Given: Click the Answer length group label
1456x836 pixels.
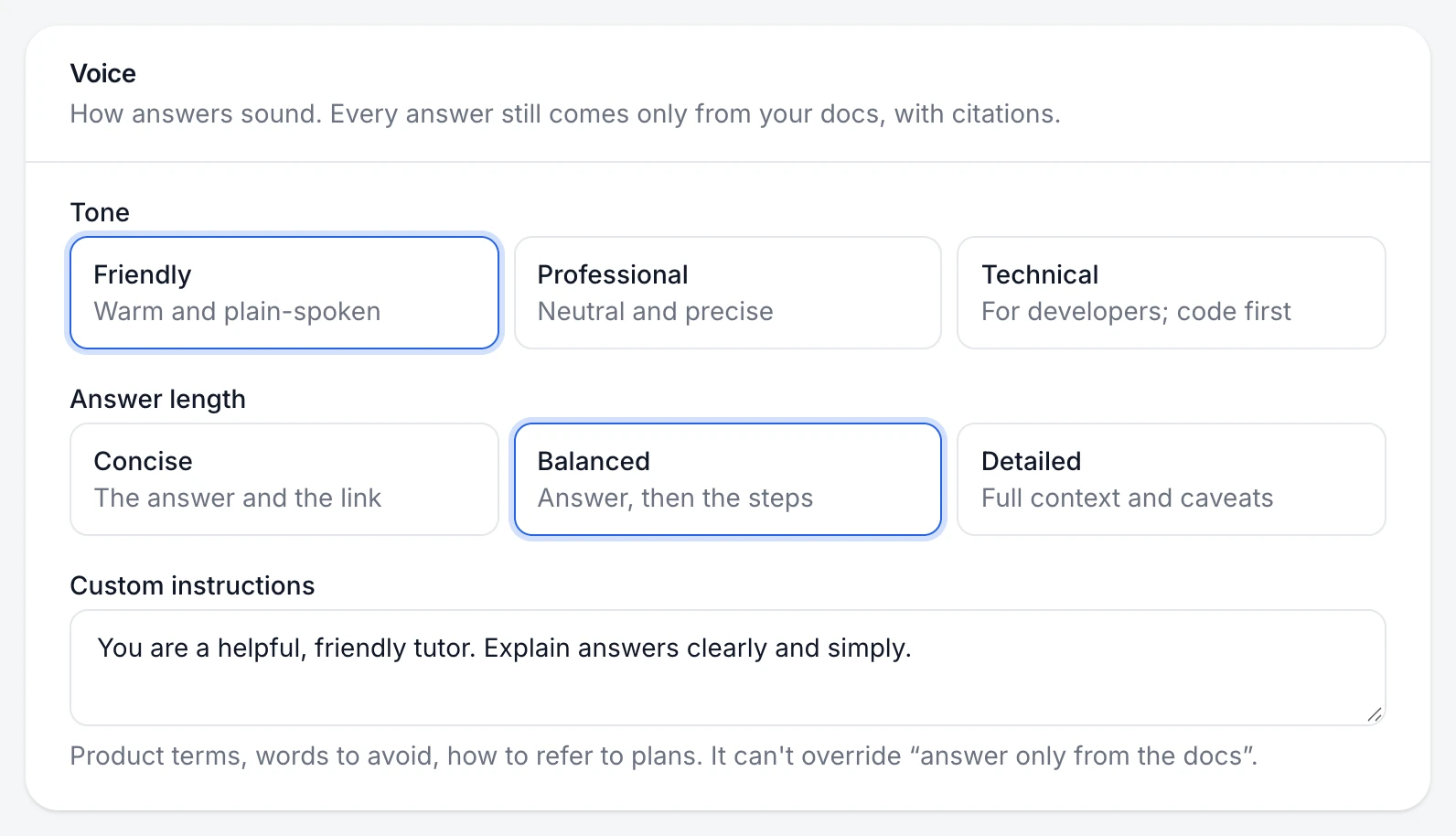Looking at the screenshot, I should pos(158,400).
